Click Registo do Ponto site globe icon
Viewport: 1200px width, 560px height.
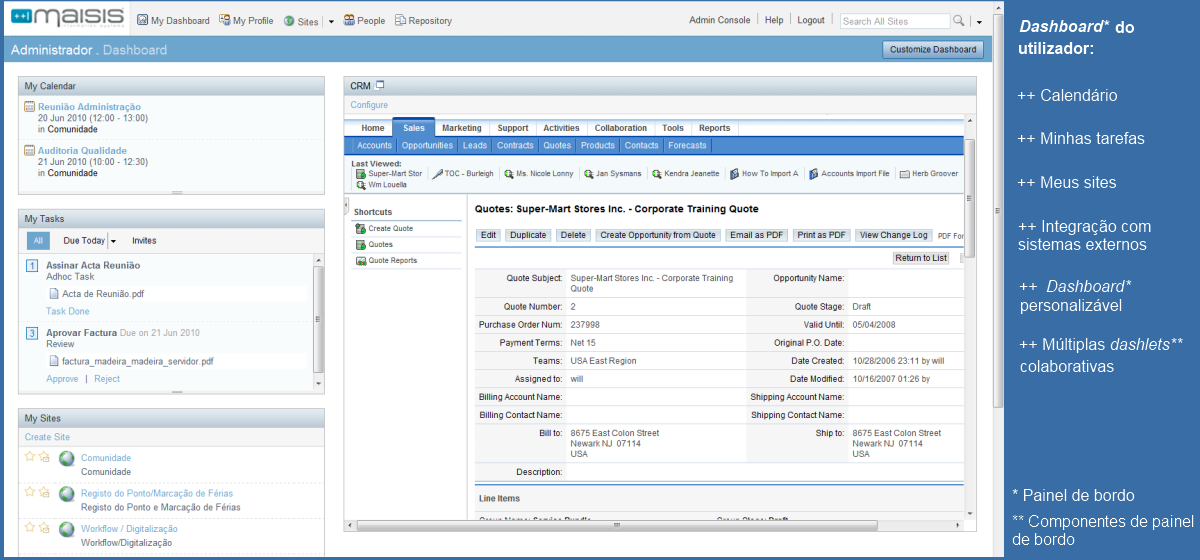click(x=67, y=494)
